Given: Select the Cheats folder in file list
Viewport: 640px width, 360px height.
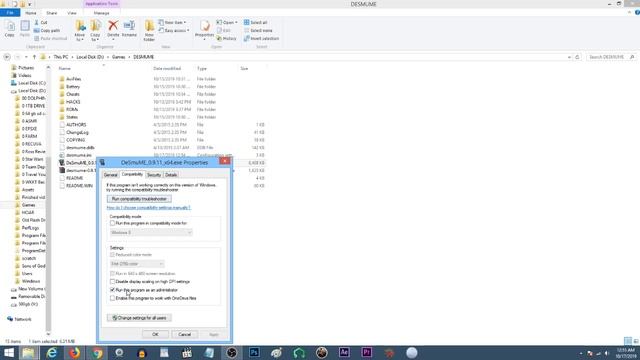Looking at the screenshot, I should 73,94.
